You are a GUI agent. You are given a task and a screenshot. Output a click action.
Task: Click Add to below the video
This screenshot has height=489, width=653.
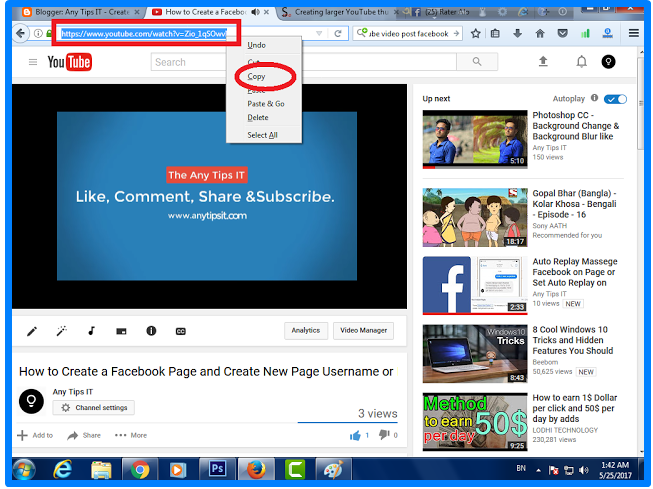point(35,435)
